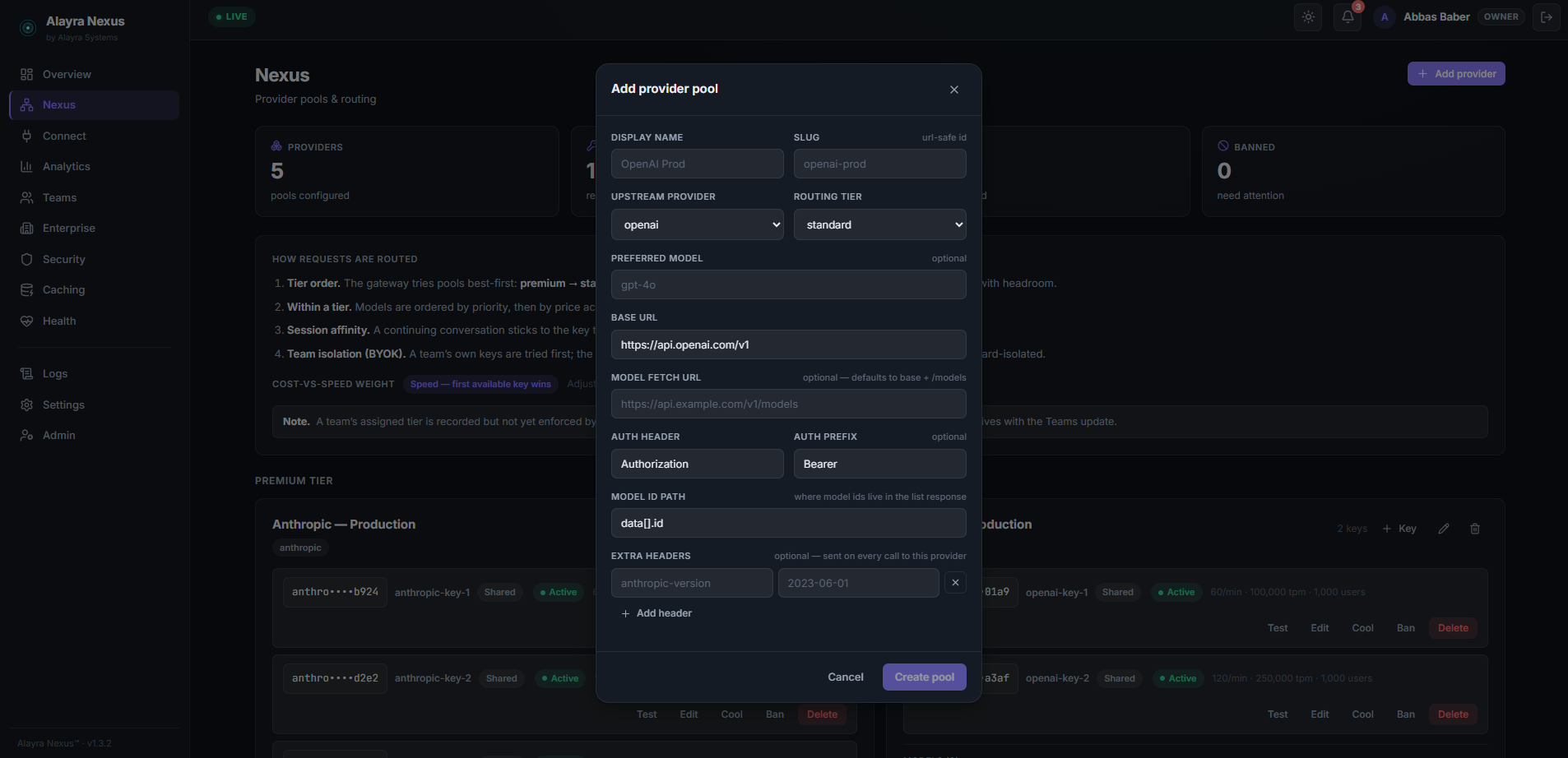Click the anthro••••b924 key chip
The image size is (1568, 758).
click(335, 592)
